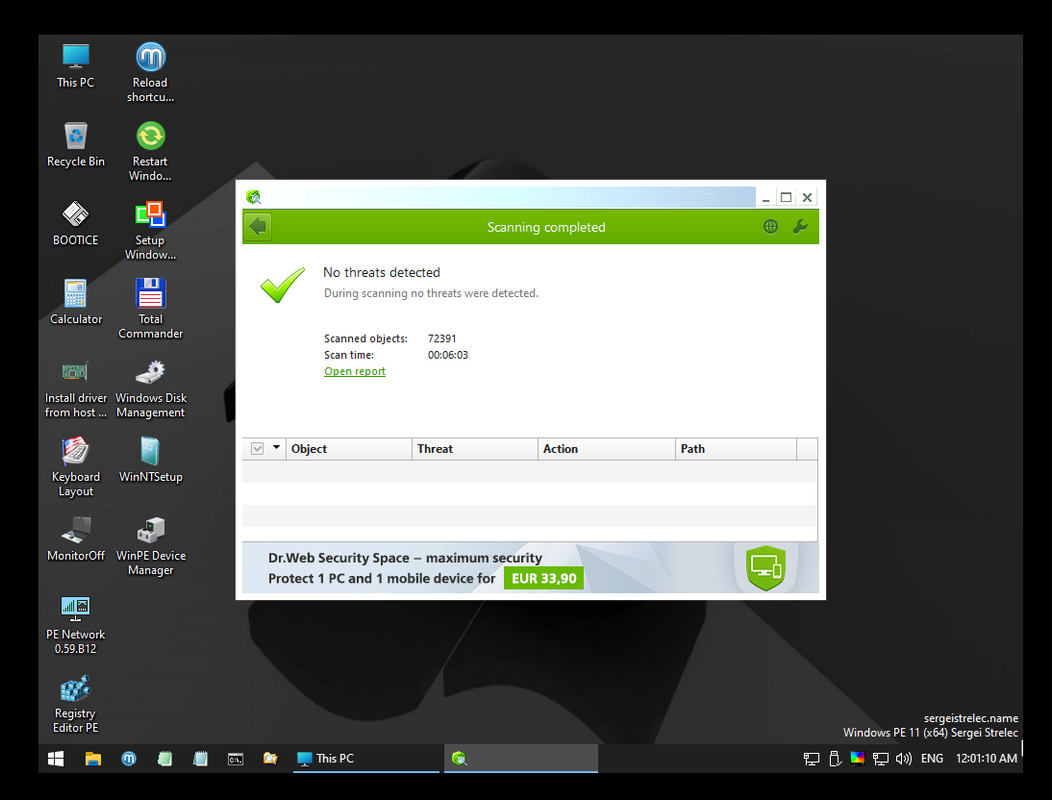Image resolution: width=1052 pixels, height=800 pixels.
Task: Select the PE Network 0.59.B12 icon
Action: pyautogui.click(x=75, y=625)
